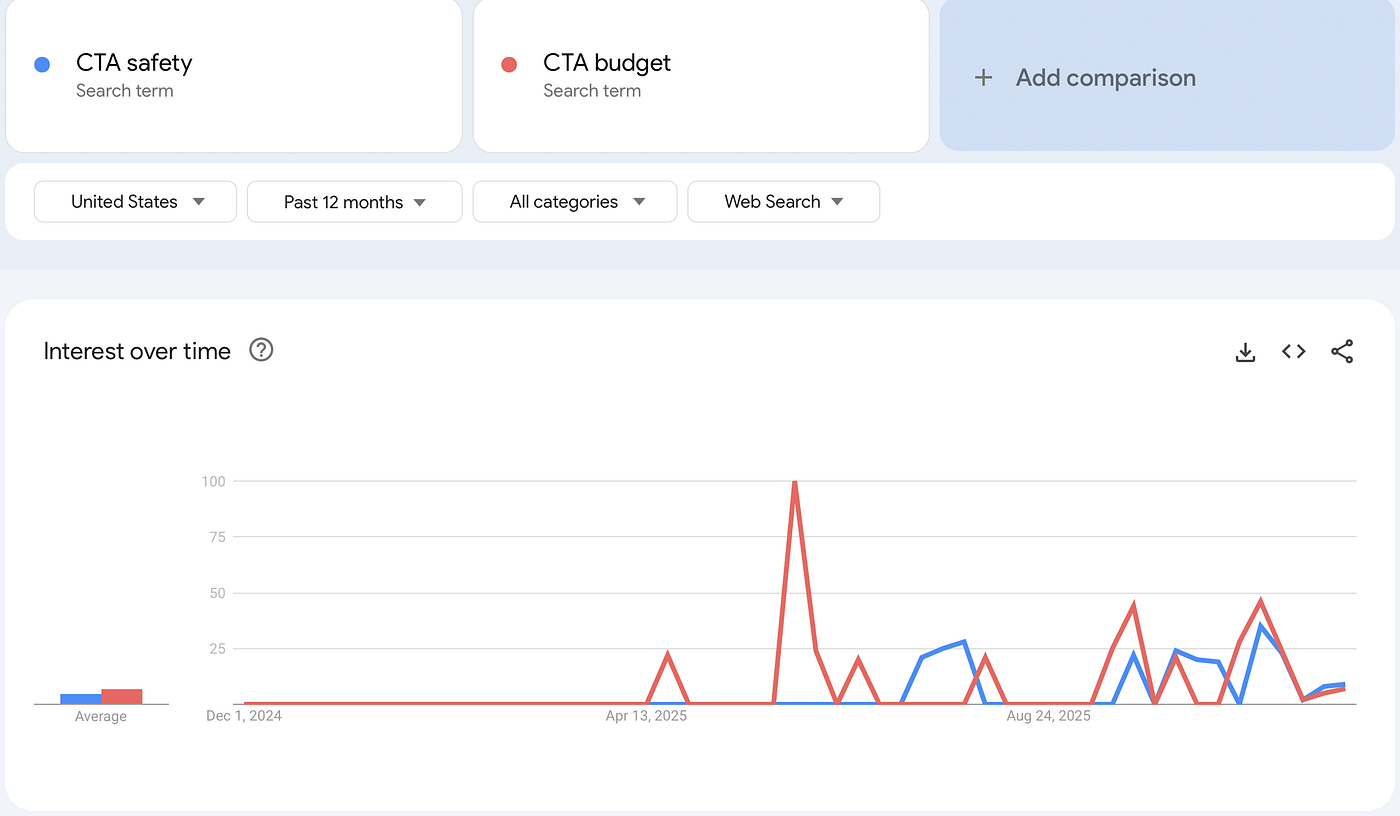Click the 100 y-axis label
The width and height of the screenshot is (1400, 816).
(213, 481)
